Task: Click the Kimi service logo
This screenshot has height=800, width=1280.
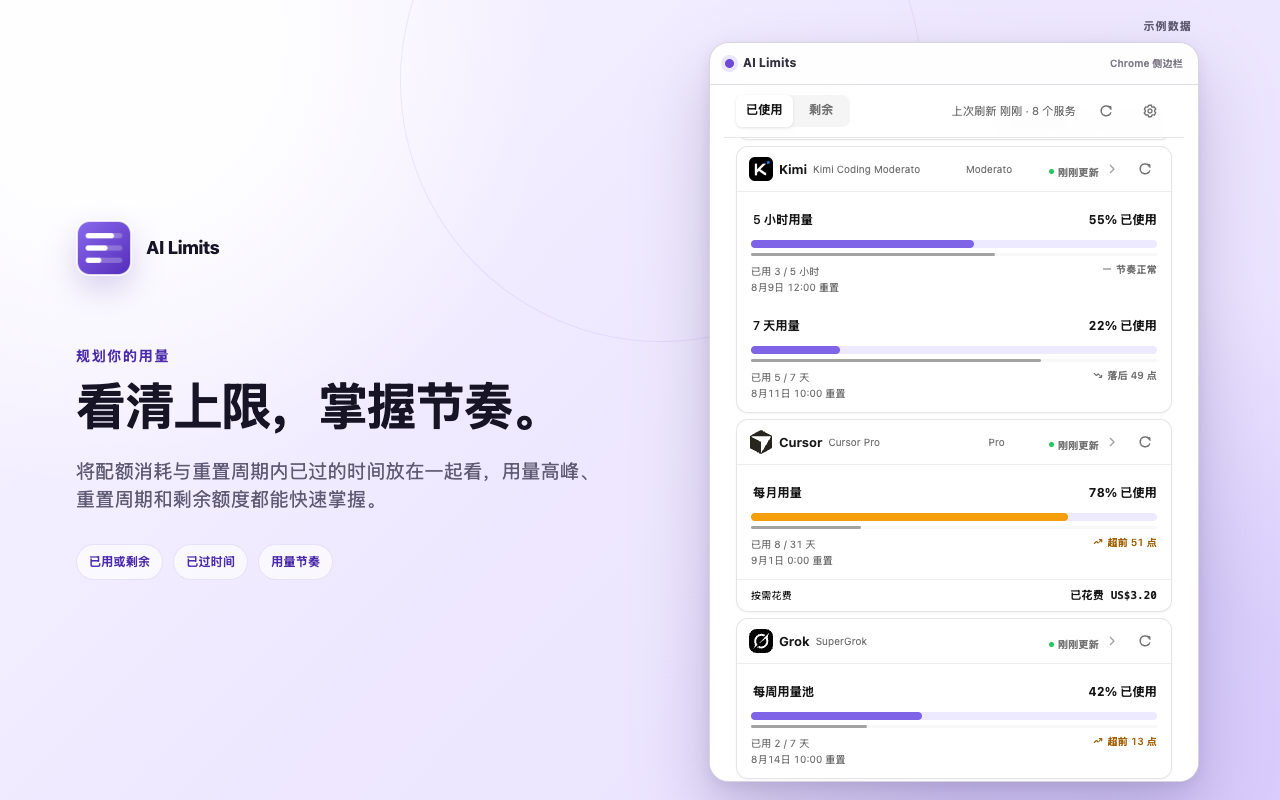Action: tap(761, 169)
